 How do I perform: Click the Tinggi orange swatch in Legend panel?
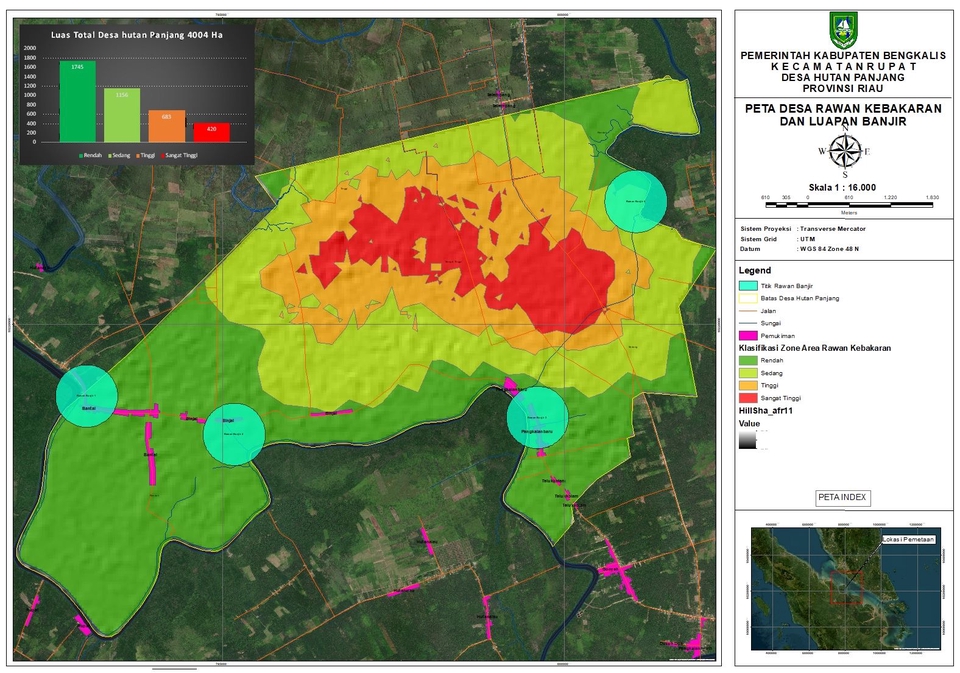pos(748,385)
